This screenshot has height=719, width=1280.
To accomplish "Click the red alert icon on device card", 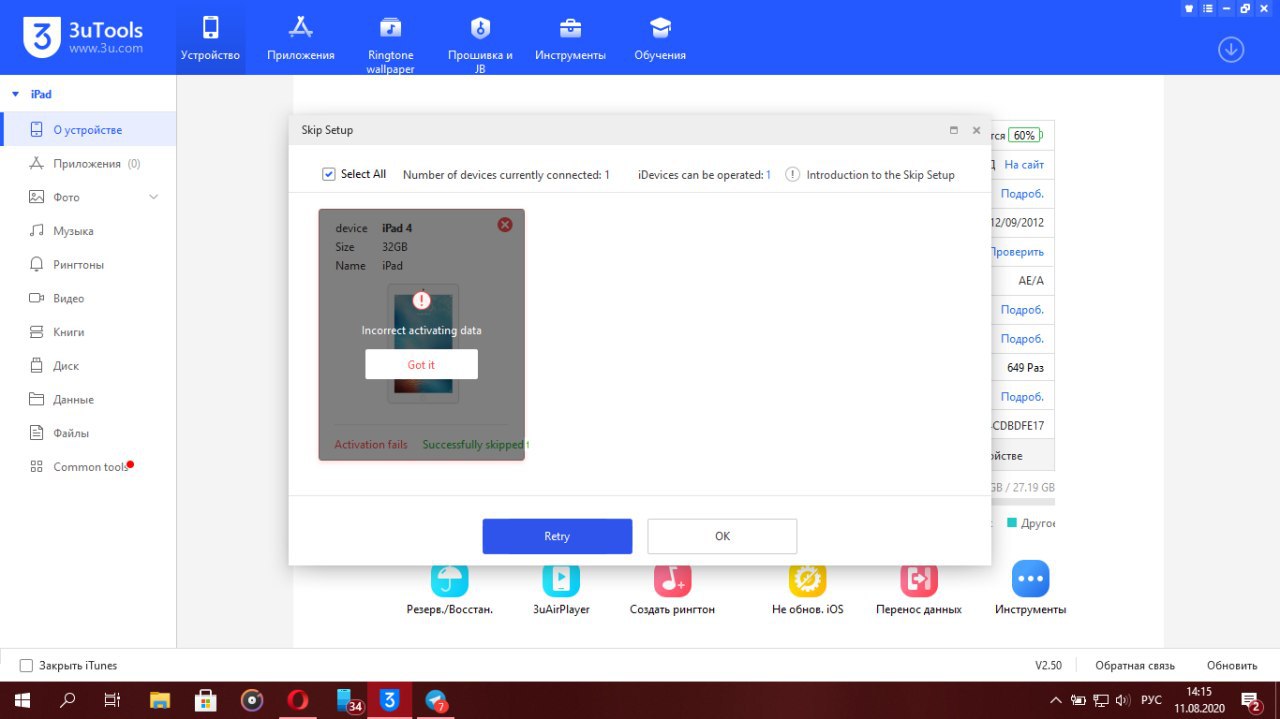I will point(421,299).
